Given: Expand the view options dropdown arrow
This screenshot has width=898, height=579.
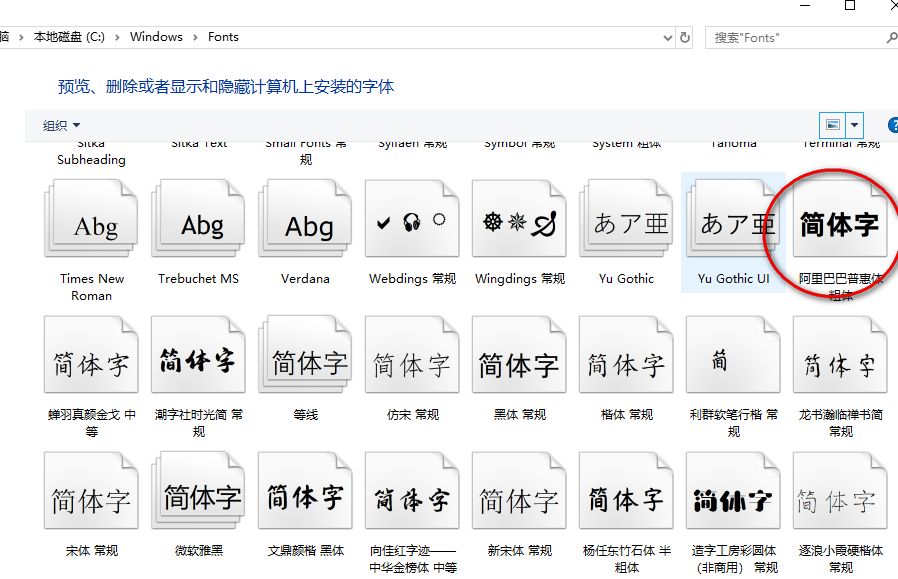Looking at the screenshot, I should [855, 125].
